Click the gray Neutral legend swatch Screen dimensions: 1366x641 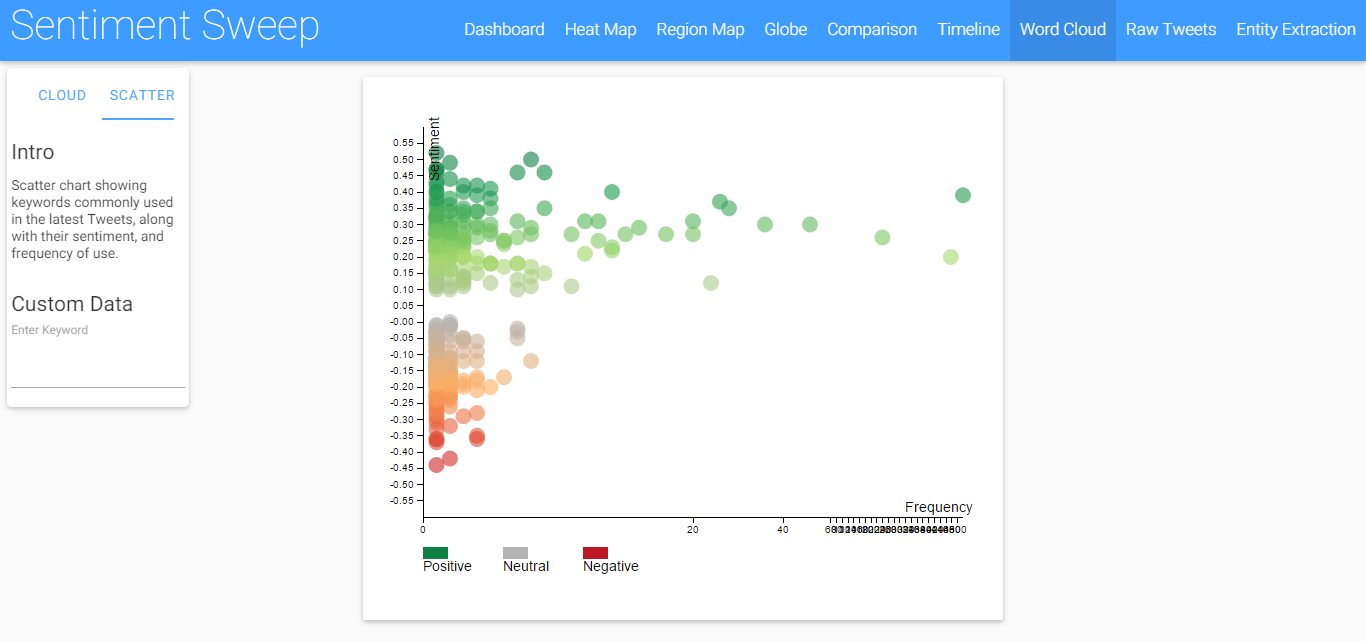[x=515, y=553]
